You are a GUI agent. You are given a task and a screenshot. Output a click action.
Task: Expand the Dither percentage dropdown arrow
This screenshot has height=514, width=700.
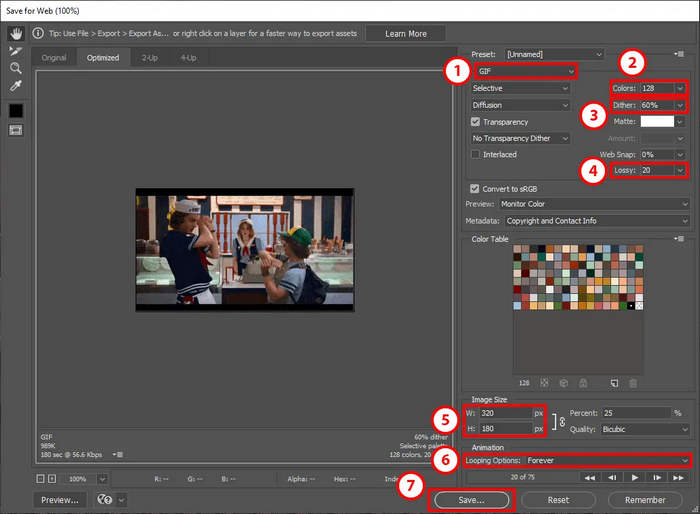pos(679,105)
